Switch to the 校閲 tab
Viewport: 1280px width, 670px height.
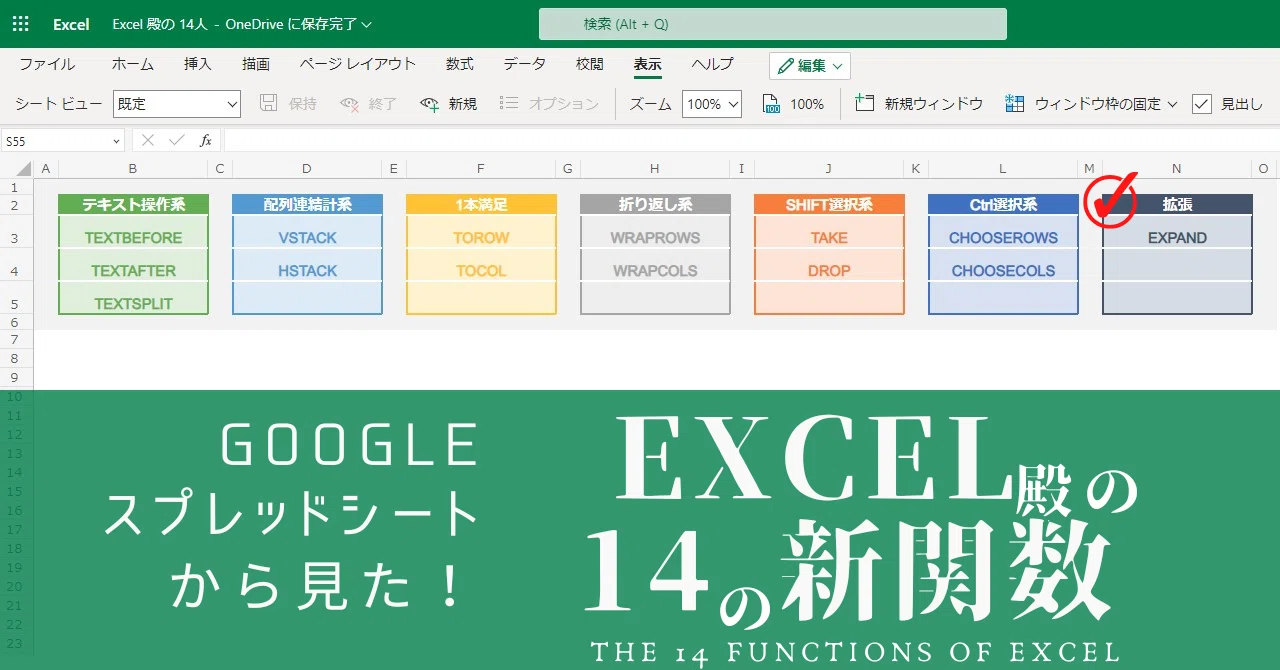pos(590,64)
